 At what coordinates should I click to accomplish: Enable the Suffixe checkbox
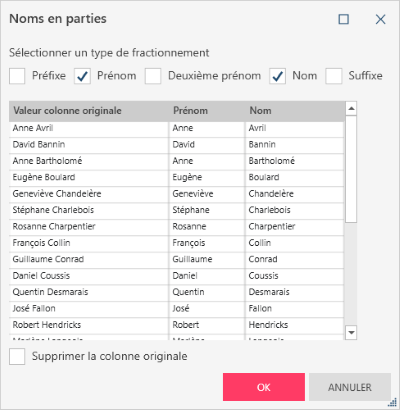click(x=334, y=76)
